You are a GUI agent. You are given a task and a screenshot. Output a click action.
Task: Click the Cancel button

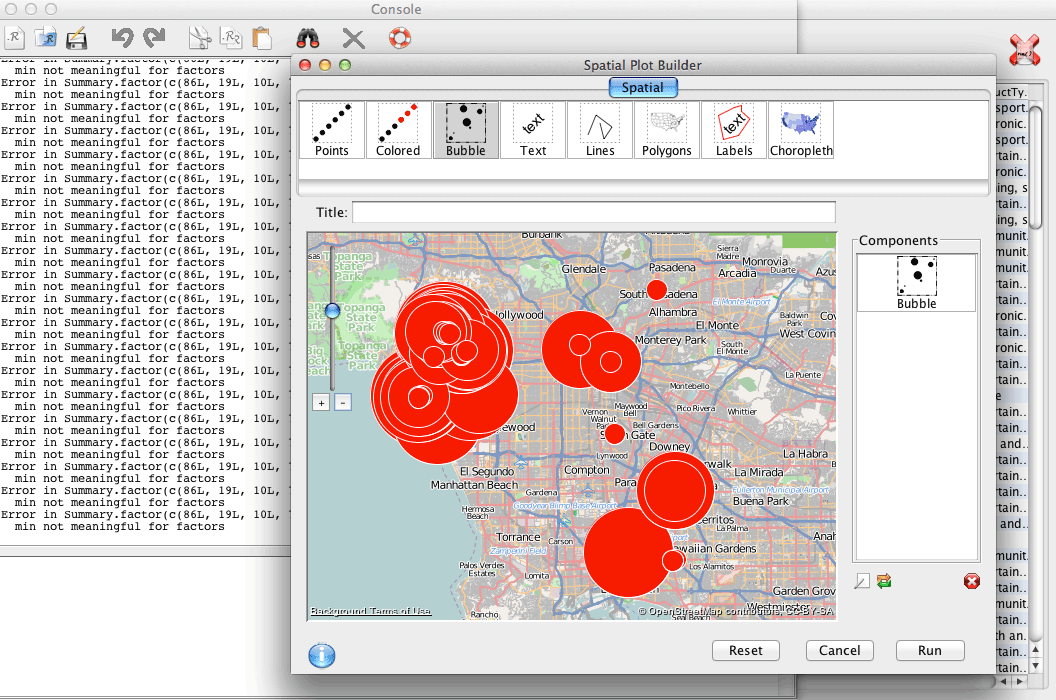tap(839, 650)
